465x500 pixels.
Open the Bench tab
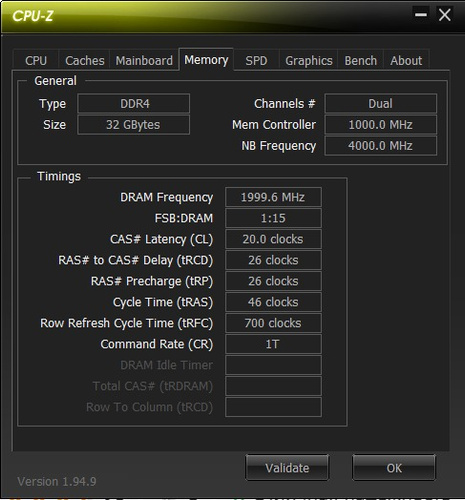pos(361,61)
